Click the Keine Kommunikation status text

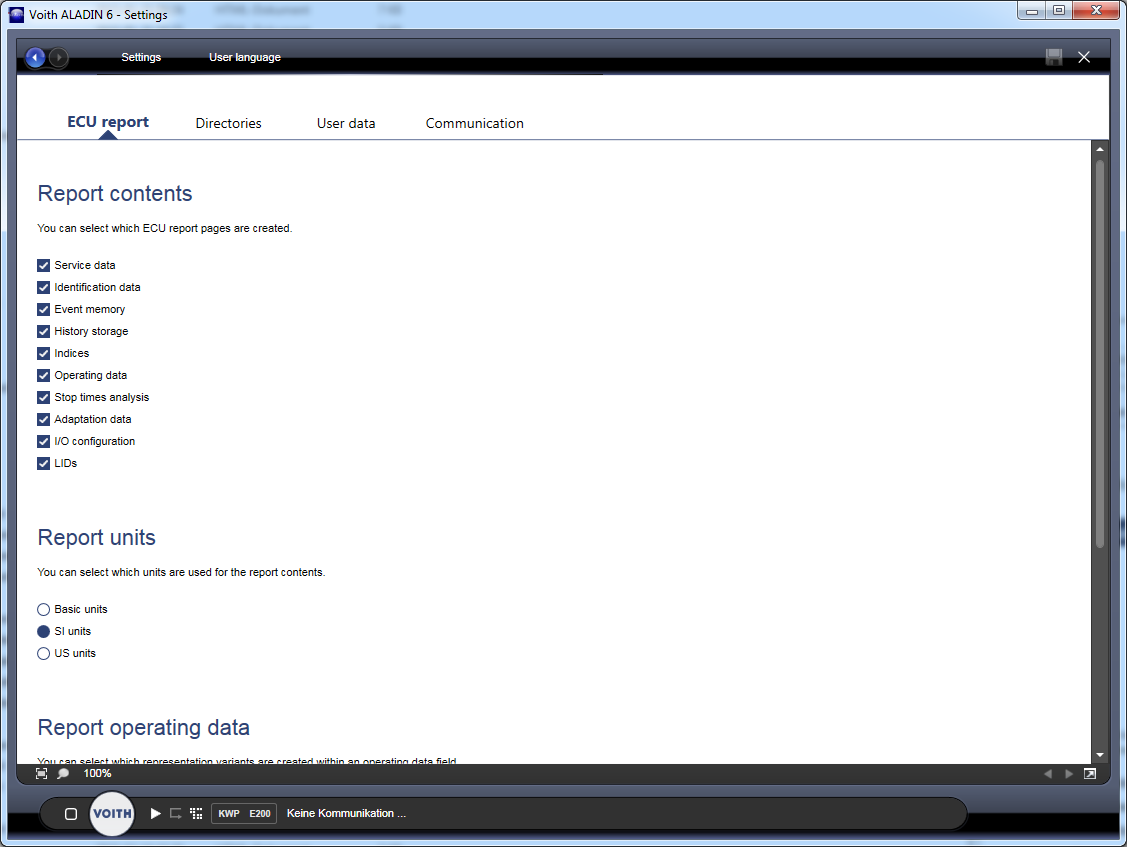346,813
